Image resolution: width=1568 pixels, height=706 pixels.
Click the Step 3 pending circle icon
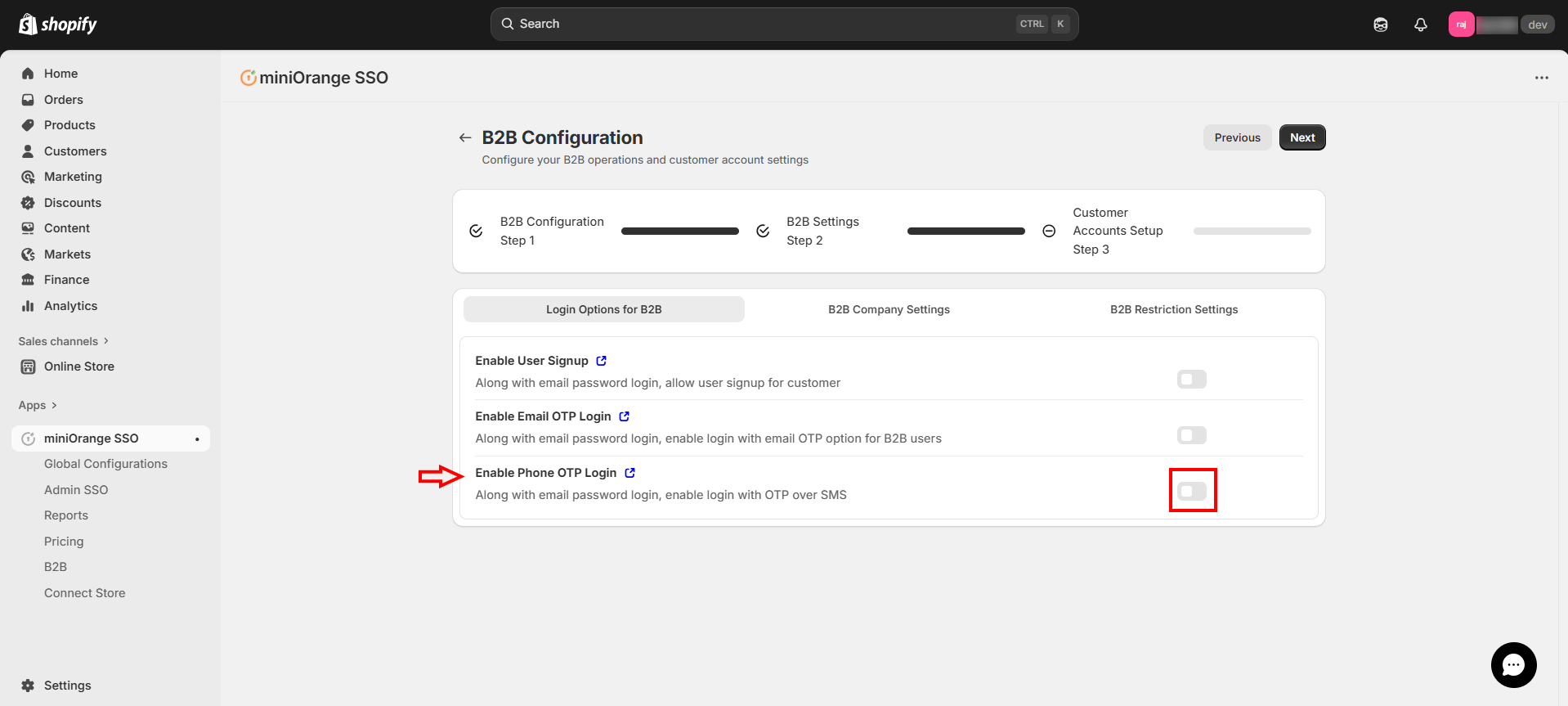[1049, 232]
